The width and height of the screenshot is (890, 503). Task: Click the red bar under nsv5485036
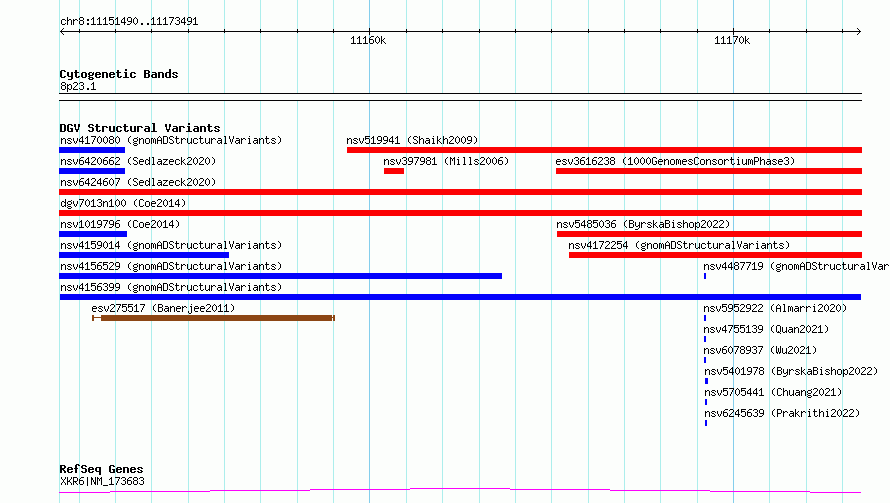(x=710, y=234)
